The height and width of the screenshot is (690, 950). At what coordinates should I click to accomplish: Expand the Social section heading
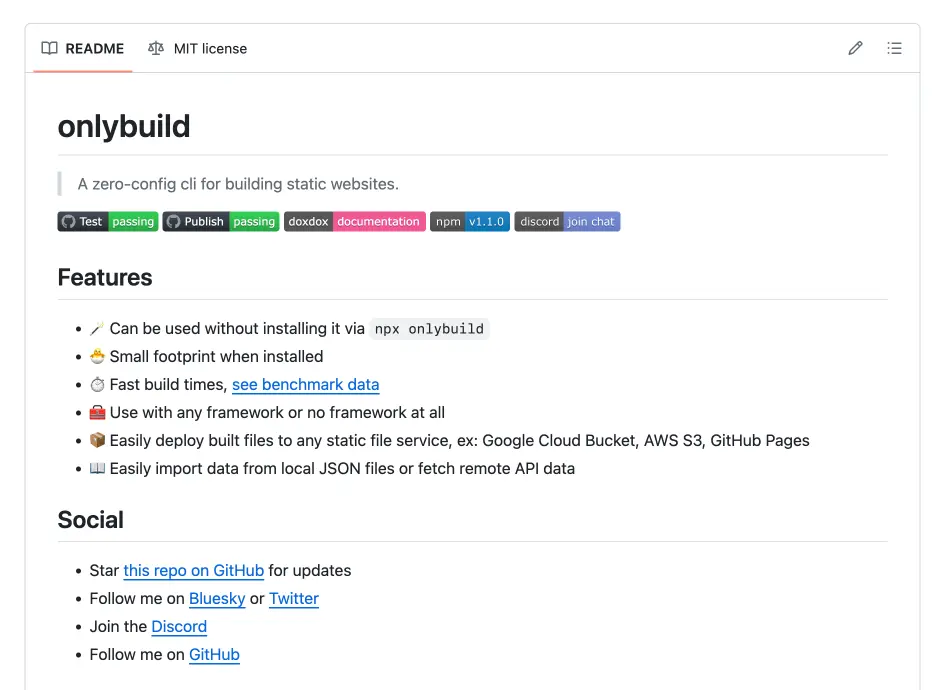point(90,520)
